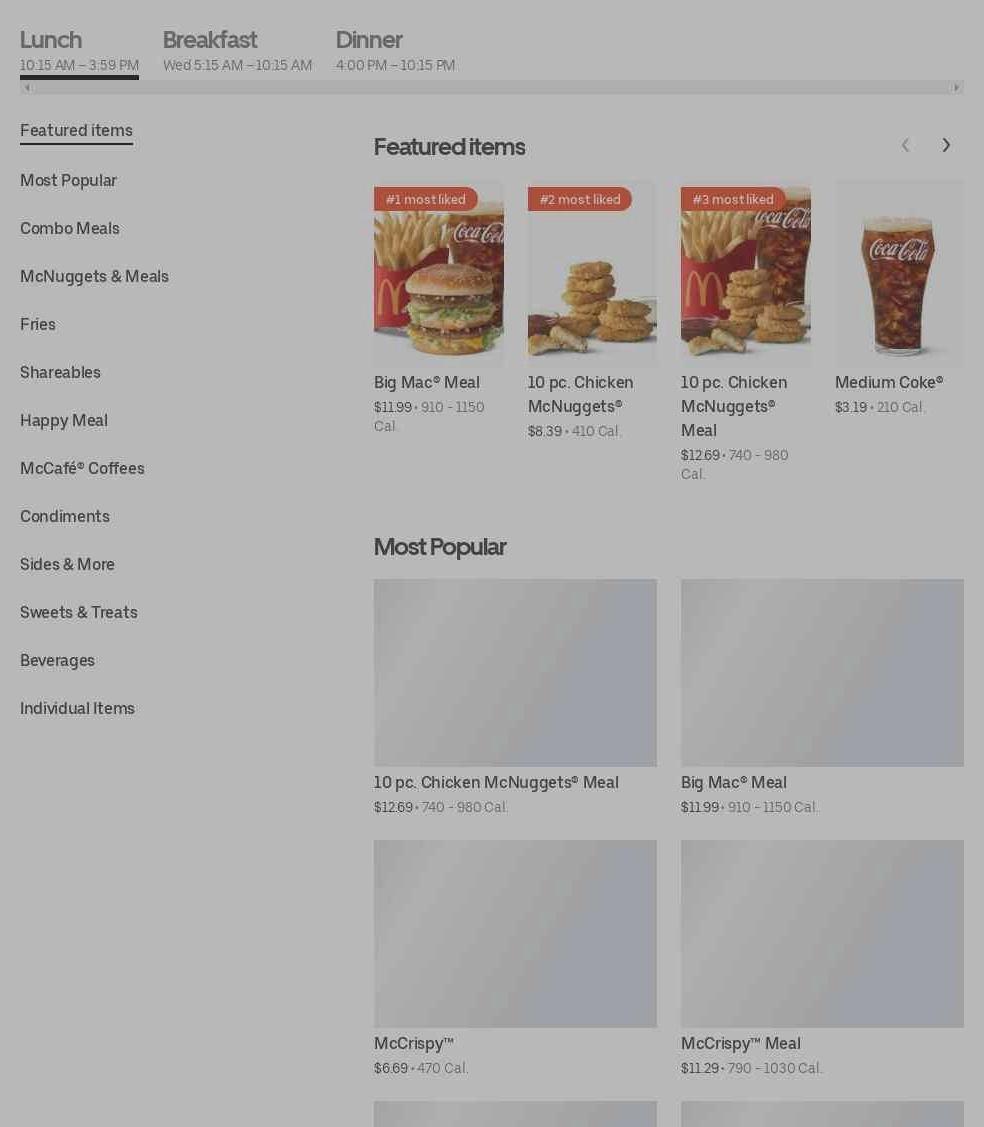Click right arrow of menu scrollbar
Viewport: 984px width, 1127px height.
coord(956,88)
